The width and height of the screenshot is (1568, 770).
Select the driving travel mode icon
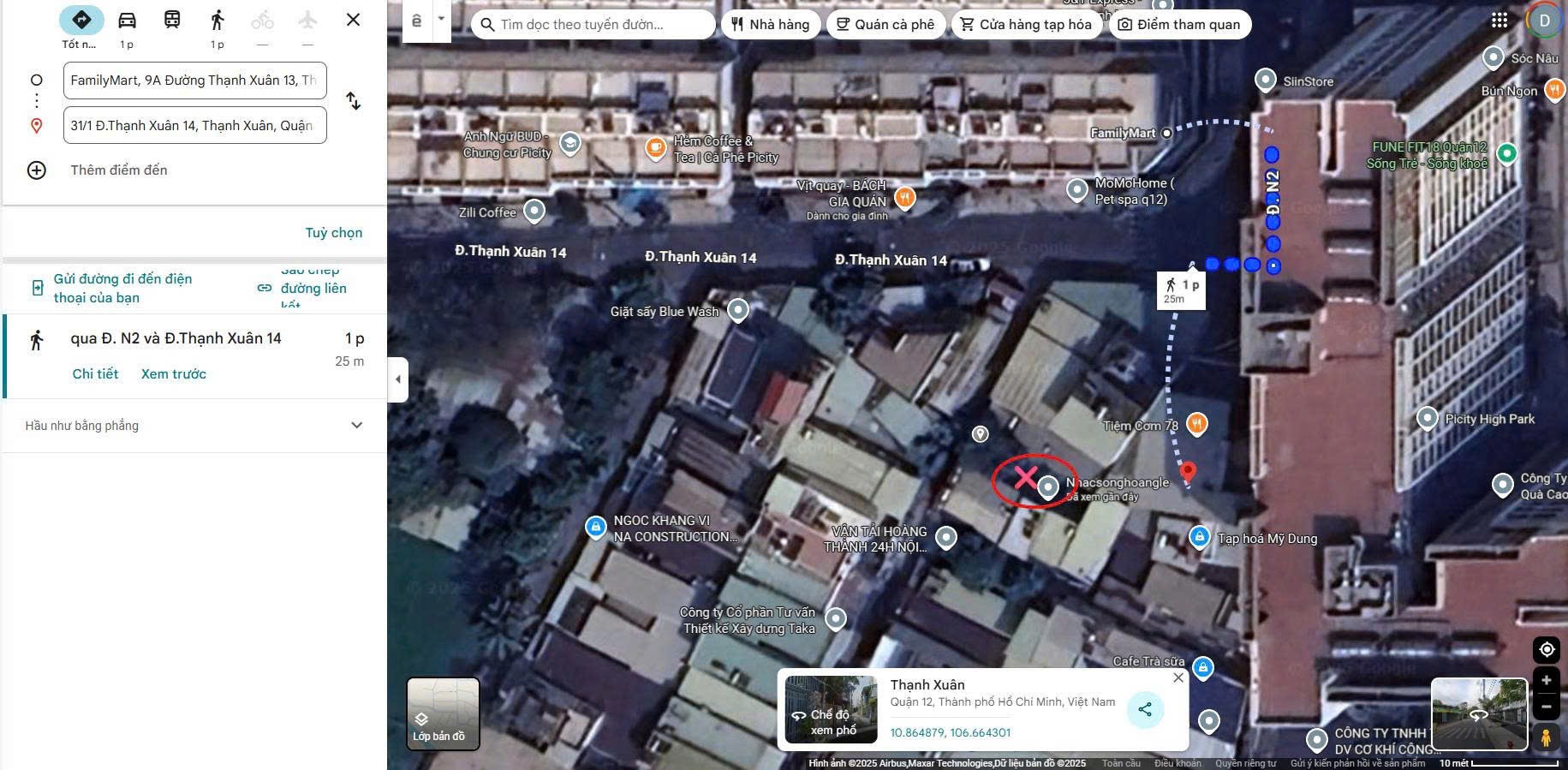tap(127, 20)
